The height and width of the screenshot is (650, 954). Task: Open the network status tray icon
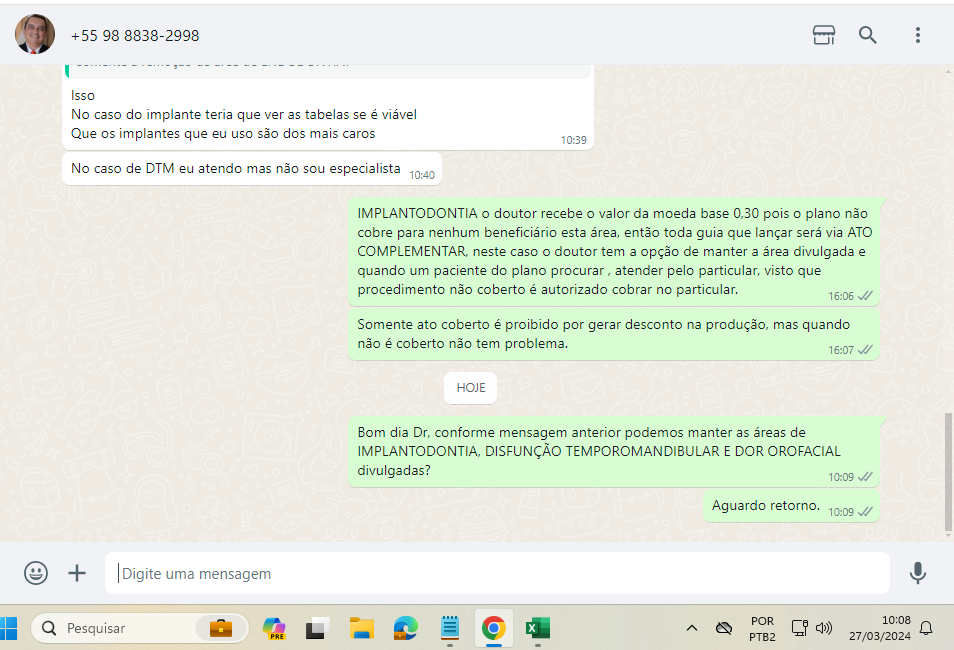[x=799, y=628]
